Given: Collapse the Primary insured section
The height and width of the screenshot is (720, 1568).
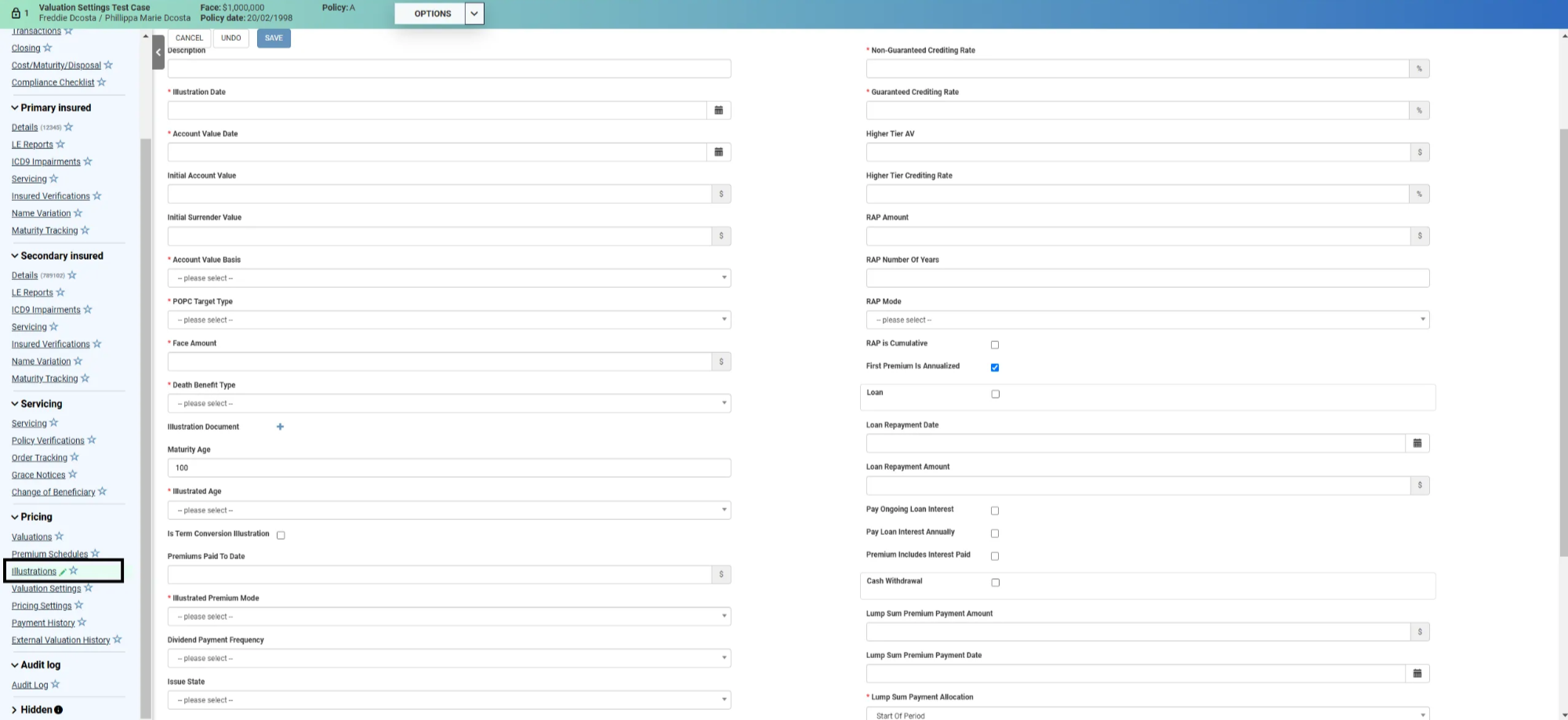Looking at the screenshot, I should click(x=15, y=108).
